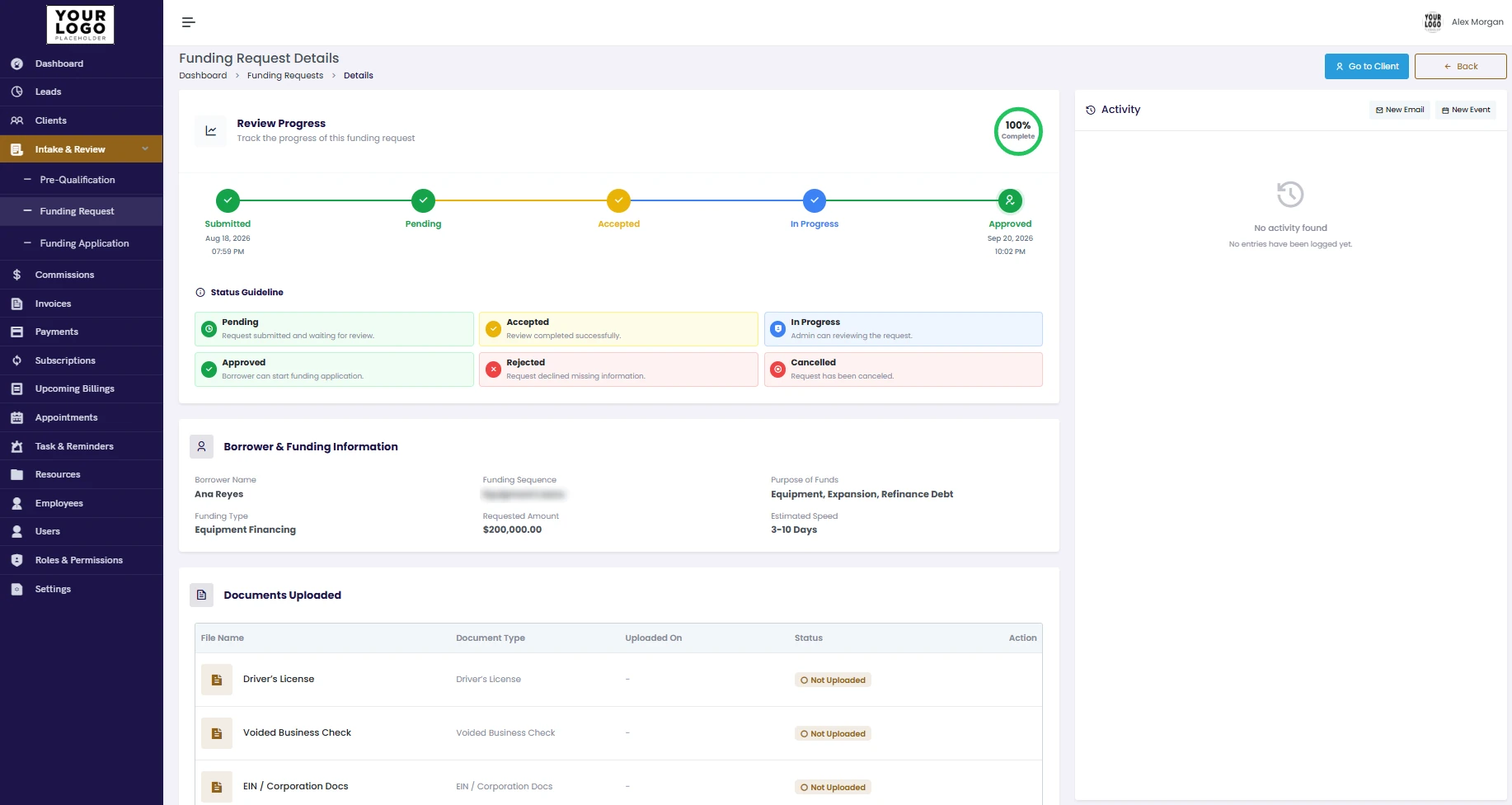This screenshot has width=1512, height=805.
Task: Click the File Name column header
Action: tap(223, 638)
